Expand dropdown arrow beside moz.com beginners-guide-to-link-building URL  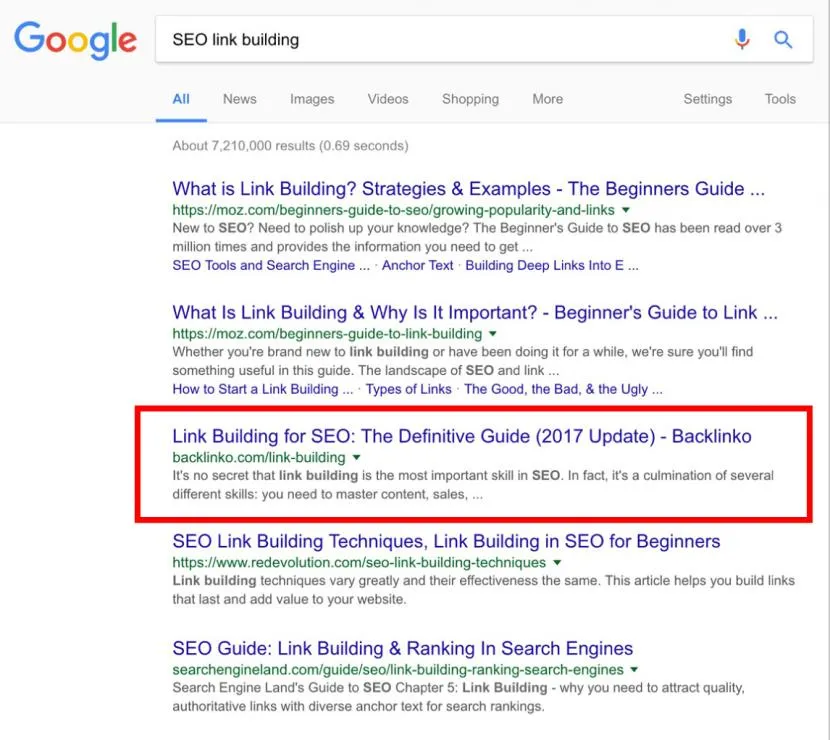(493, 334)
